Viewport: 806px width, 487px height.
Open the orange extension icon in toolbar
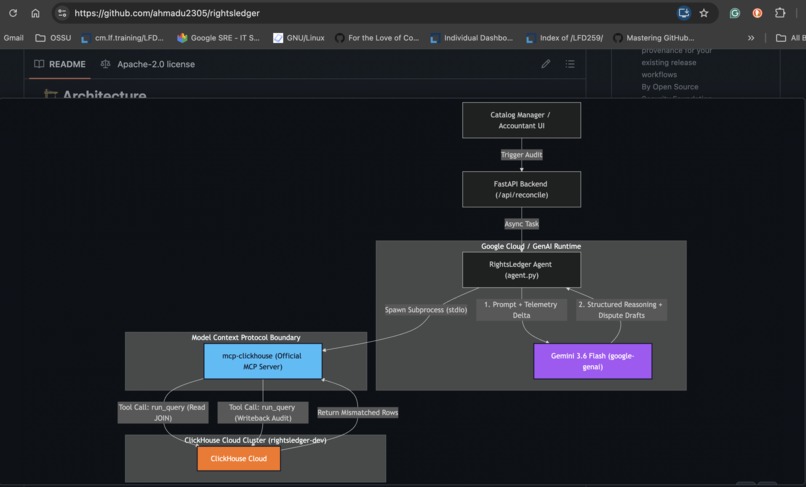click(757, 13)
